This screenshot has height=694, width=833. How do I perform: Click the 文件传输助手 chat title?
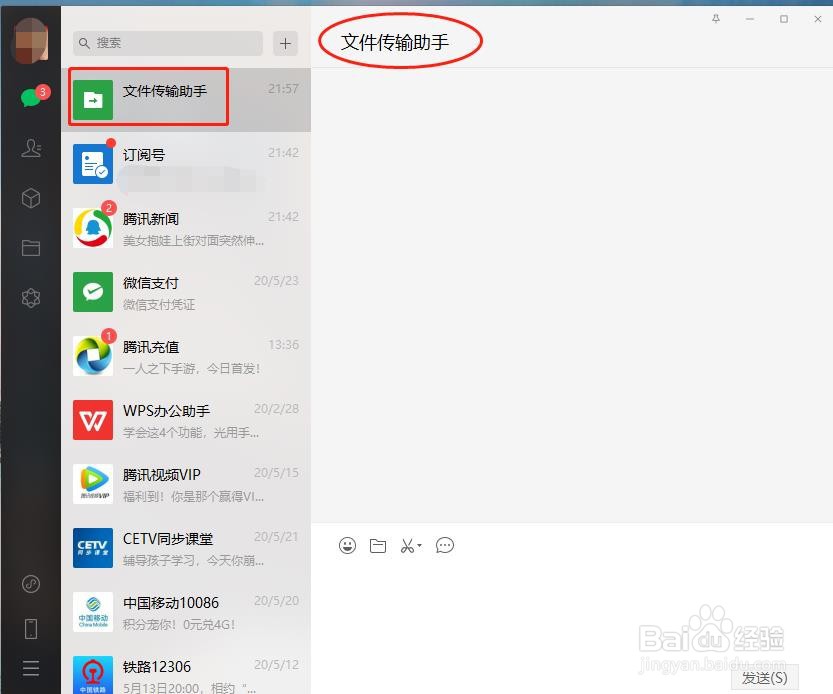[395, 42]
